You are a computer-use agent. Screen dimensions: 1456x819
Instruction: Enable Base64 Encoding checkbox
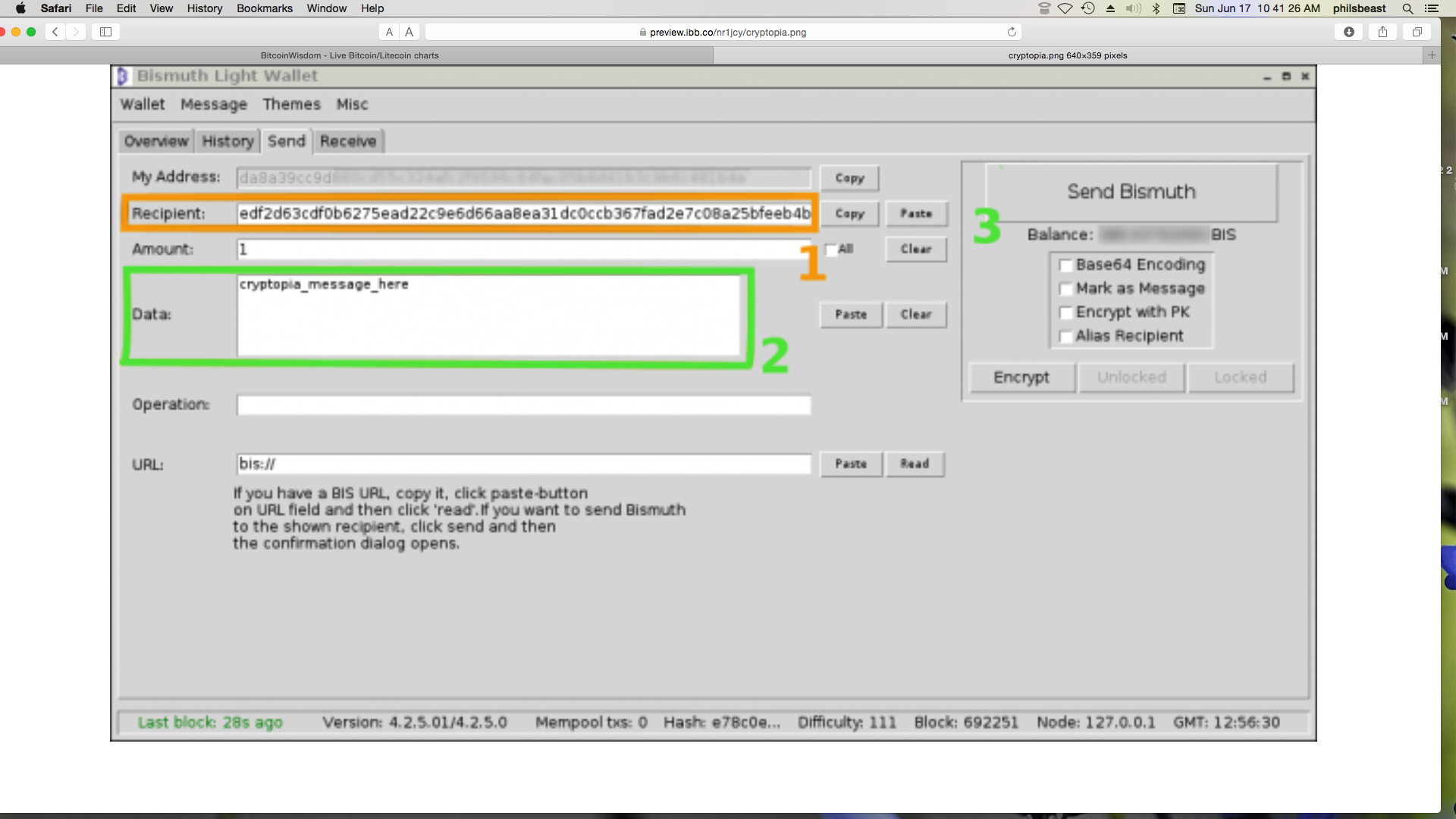1065,265
